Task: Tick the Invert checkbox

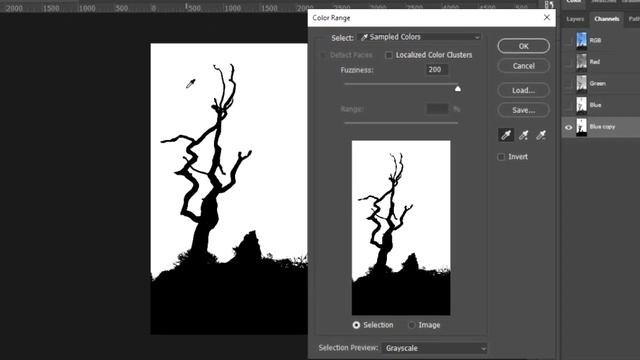Action: pos(501,157)
